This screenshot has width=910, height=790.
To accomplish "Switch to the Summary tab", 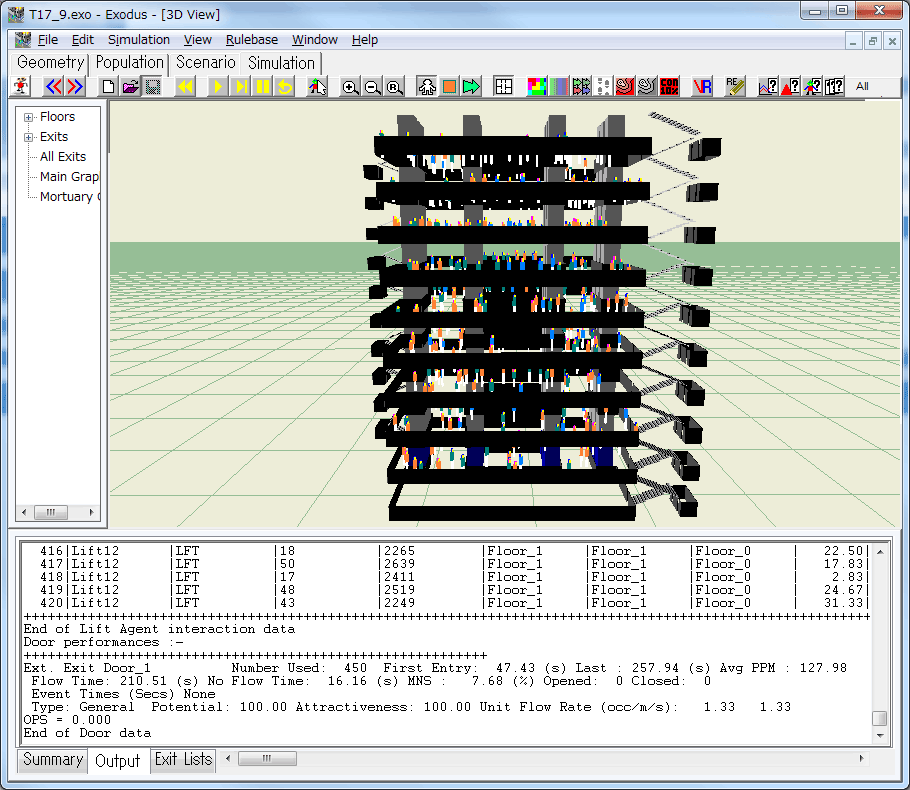I will 52,760.
